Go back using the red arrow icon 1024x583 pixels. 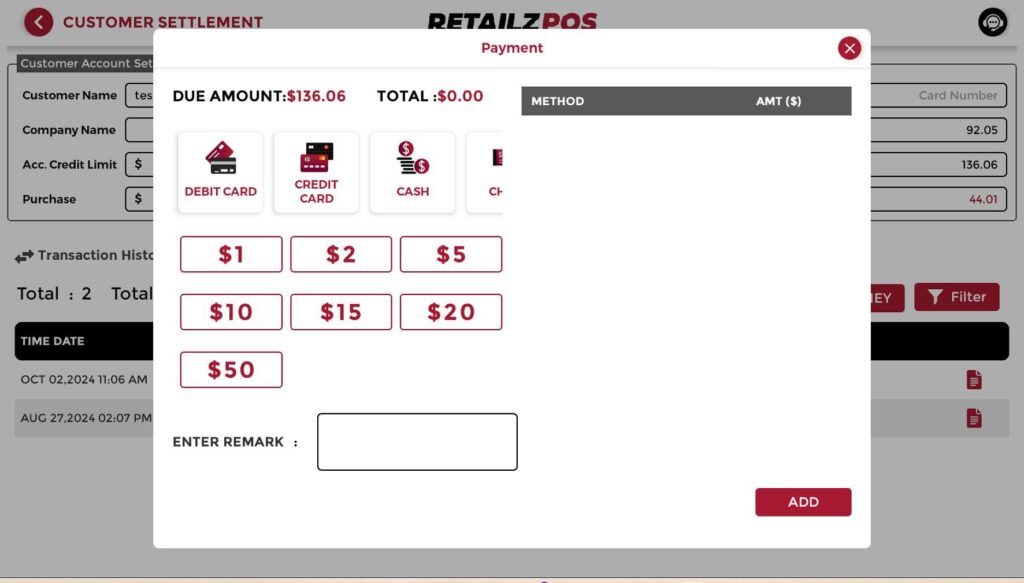pyautogui.click(x=39, y=22)
